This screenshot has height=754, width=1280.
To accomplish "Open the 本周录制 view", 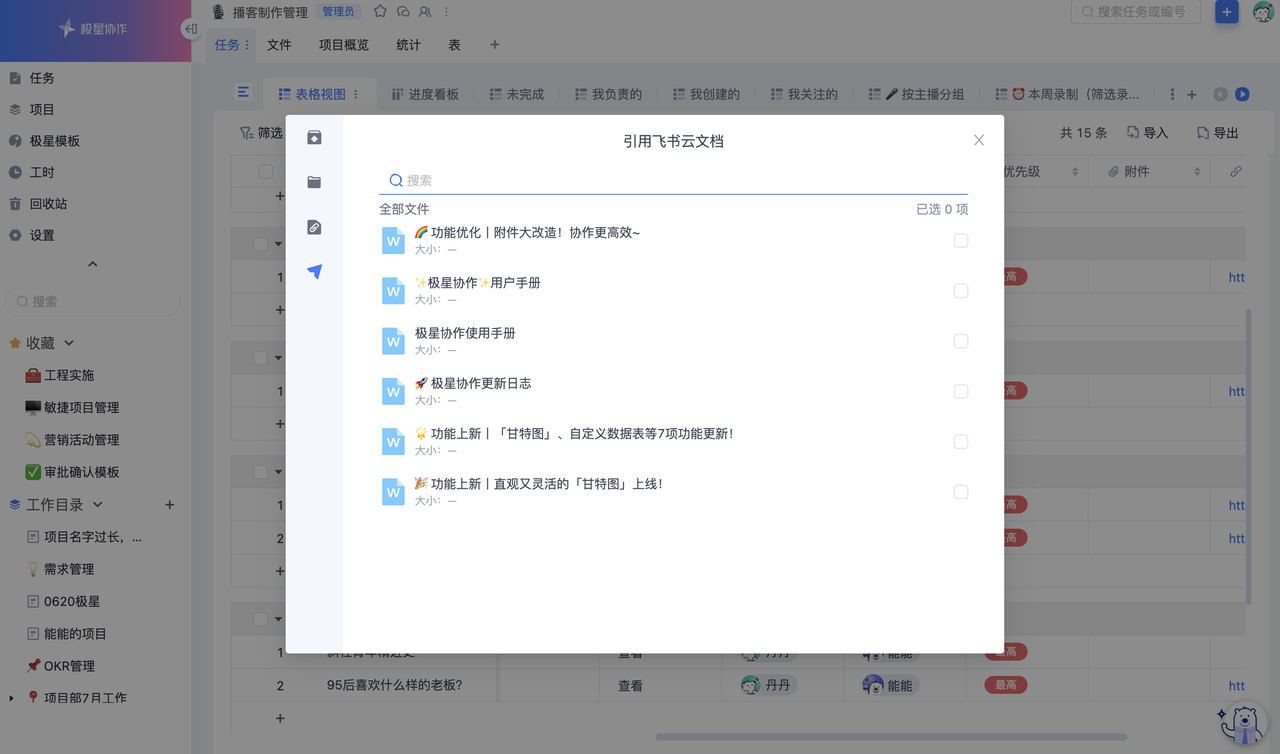I will (x=1068, y=94).
